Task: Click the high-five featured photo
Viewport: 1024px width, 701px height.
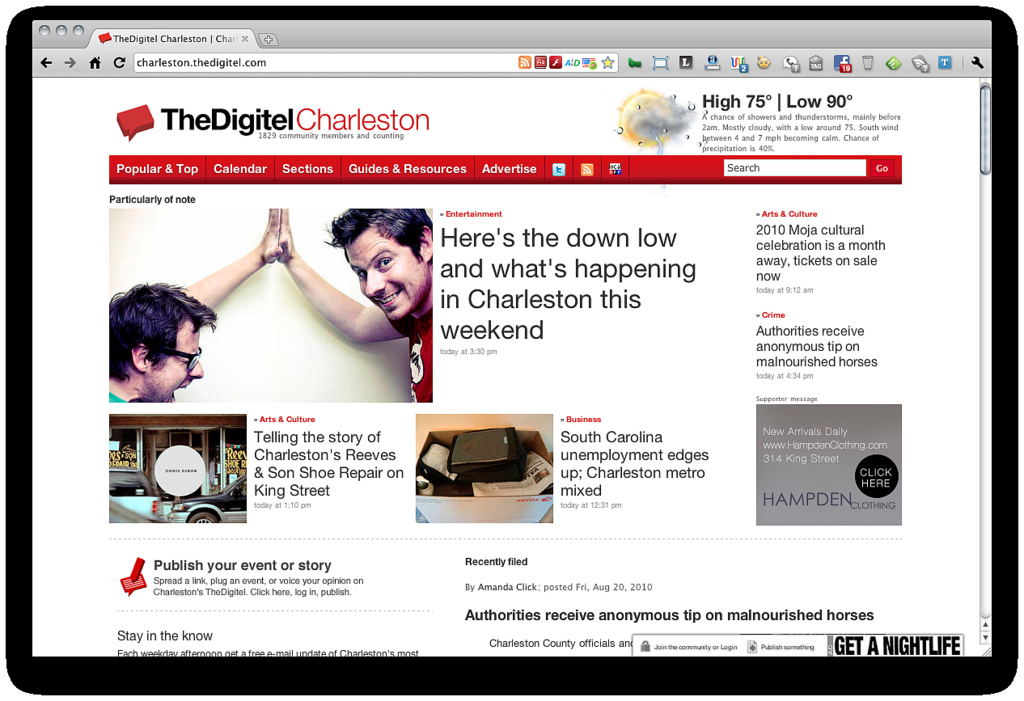Action: (271, 305)
